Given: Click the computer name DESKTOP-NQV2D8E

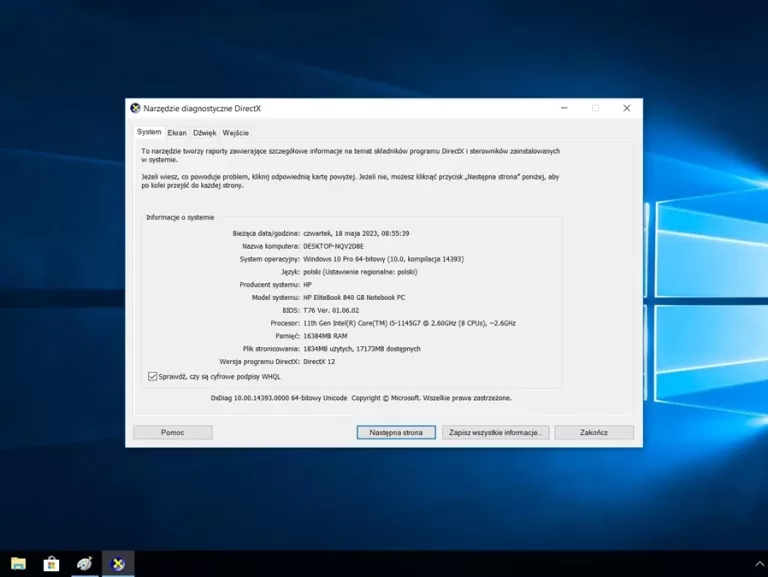Looking at the screenshot, I should [x=333, y=246].
